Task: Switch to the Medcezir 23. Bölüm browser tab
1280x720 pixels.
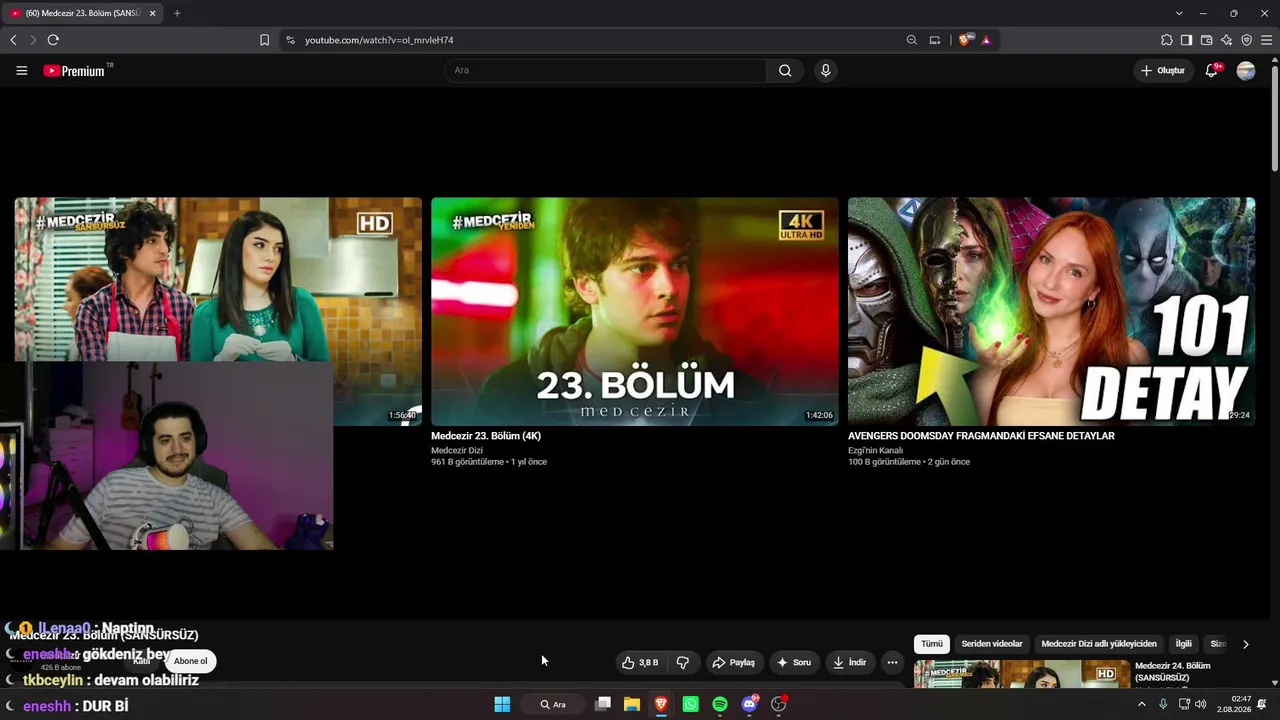Action: [80, 13]
